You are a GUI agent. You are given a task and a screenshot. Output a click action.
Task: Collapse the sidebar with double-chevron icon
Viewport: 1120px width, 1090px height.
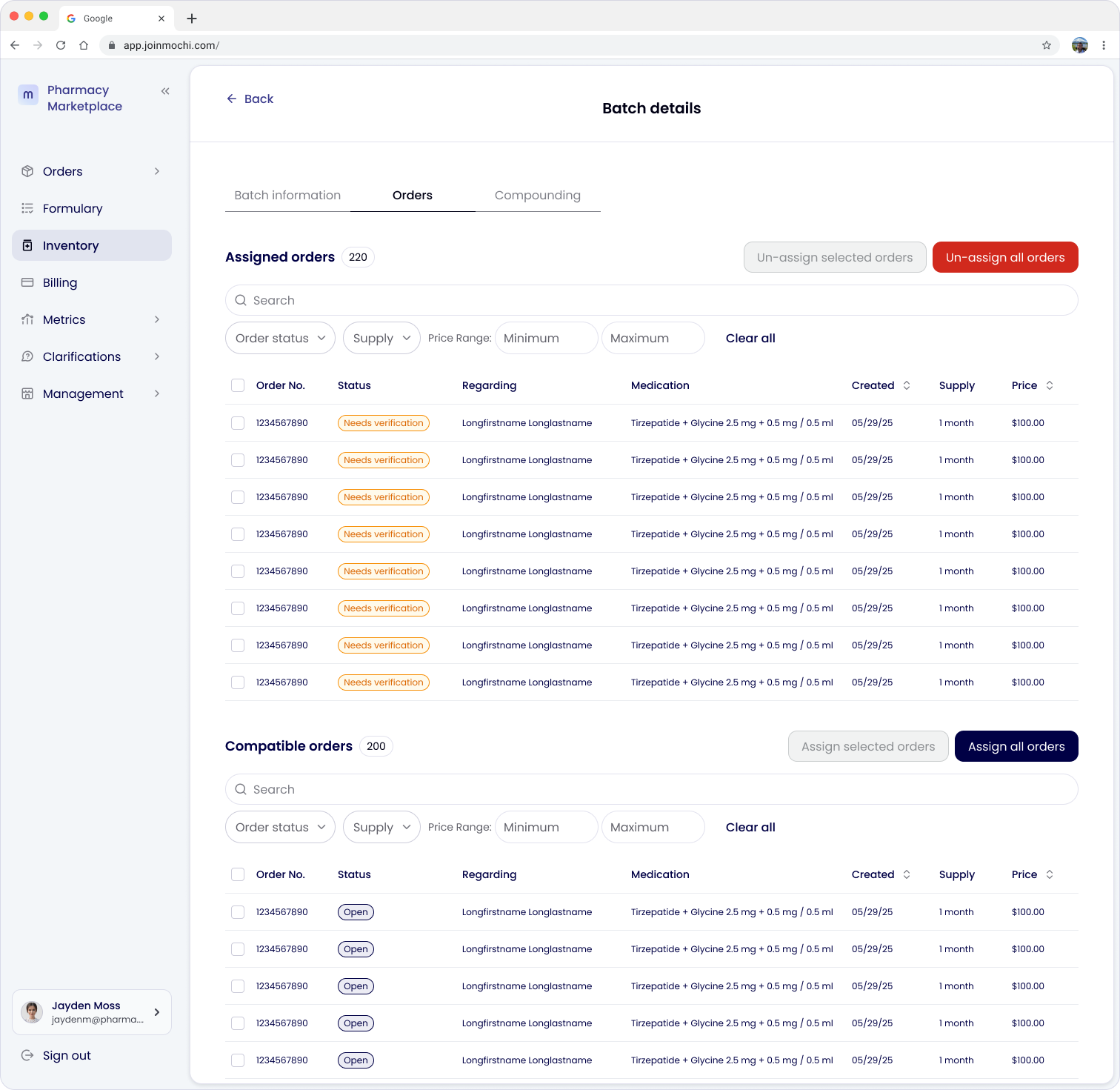pos(165,91)
